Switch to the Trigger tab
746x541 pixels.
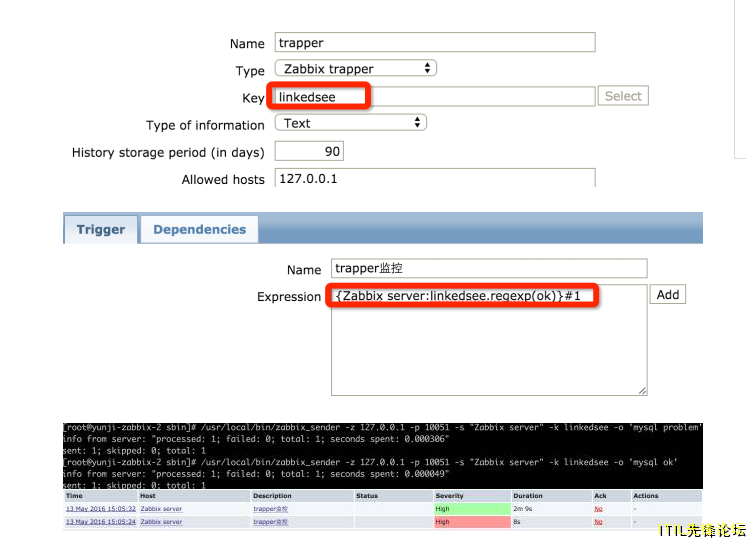point(101,229)
